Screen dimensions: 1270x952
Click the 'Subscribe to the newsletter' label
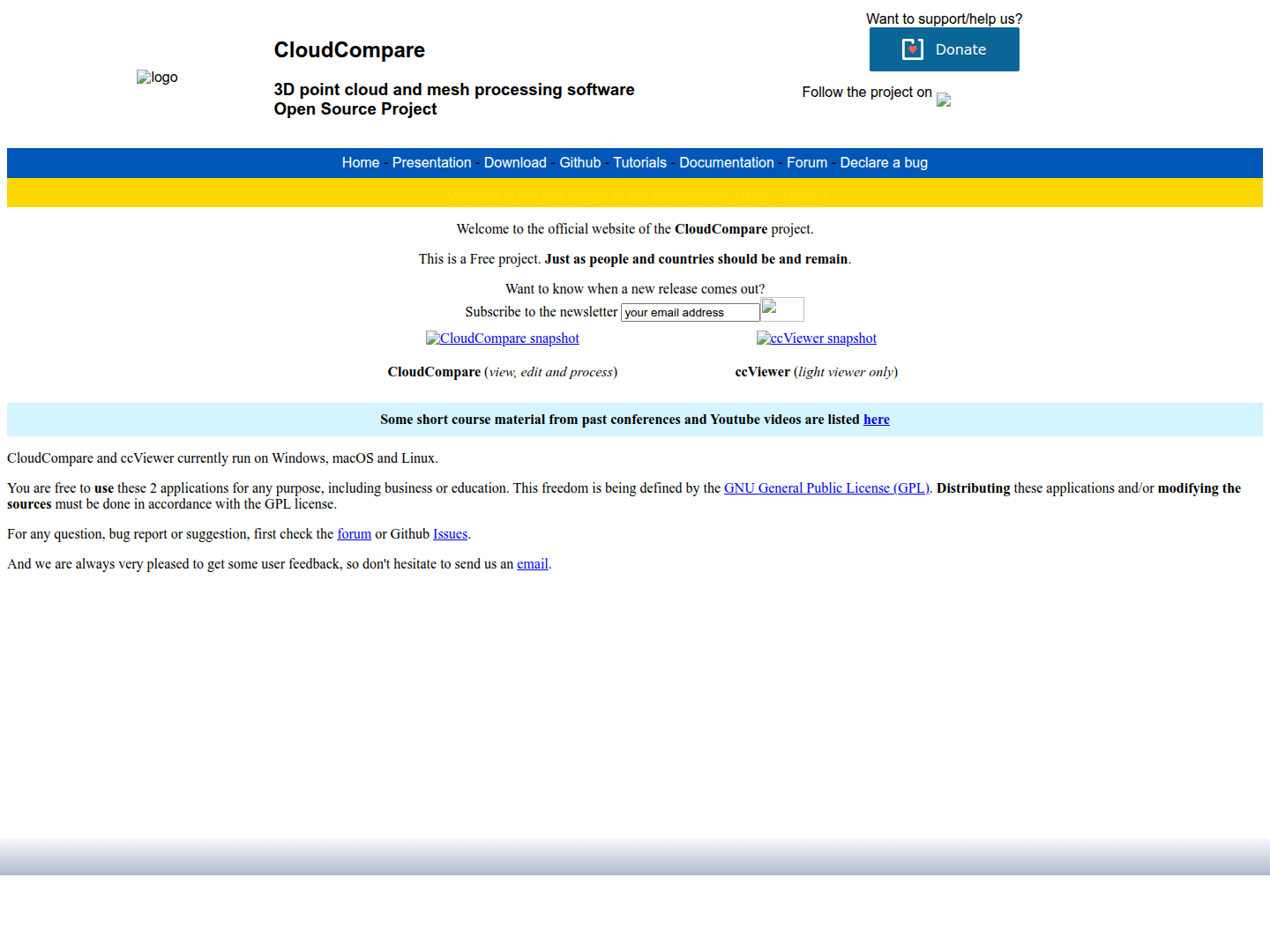[542, 312]
